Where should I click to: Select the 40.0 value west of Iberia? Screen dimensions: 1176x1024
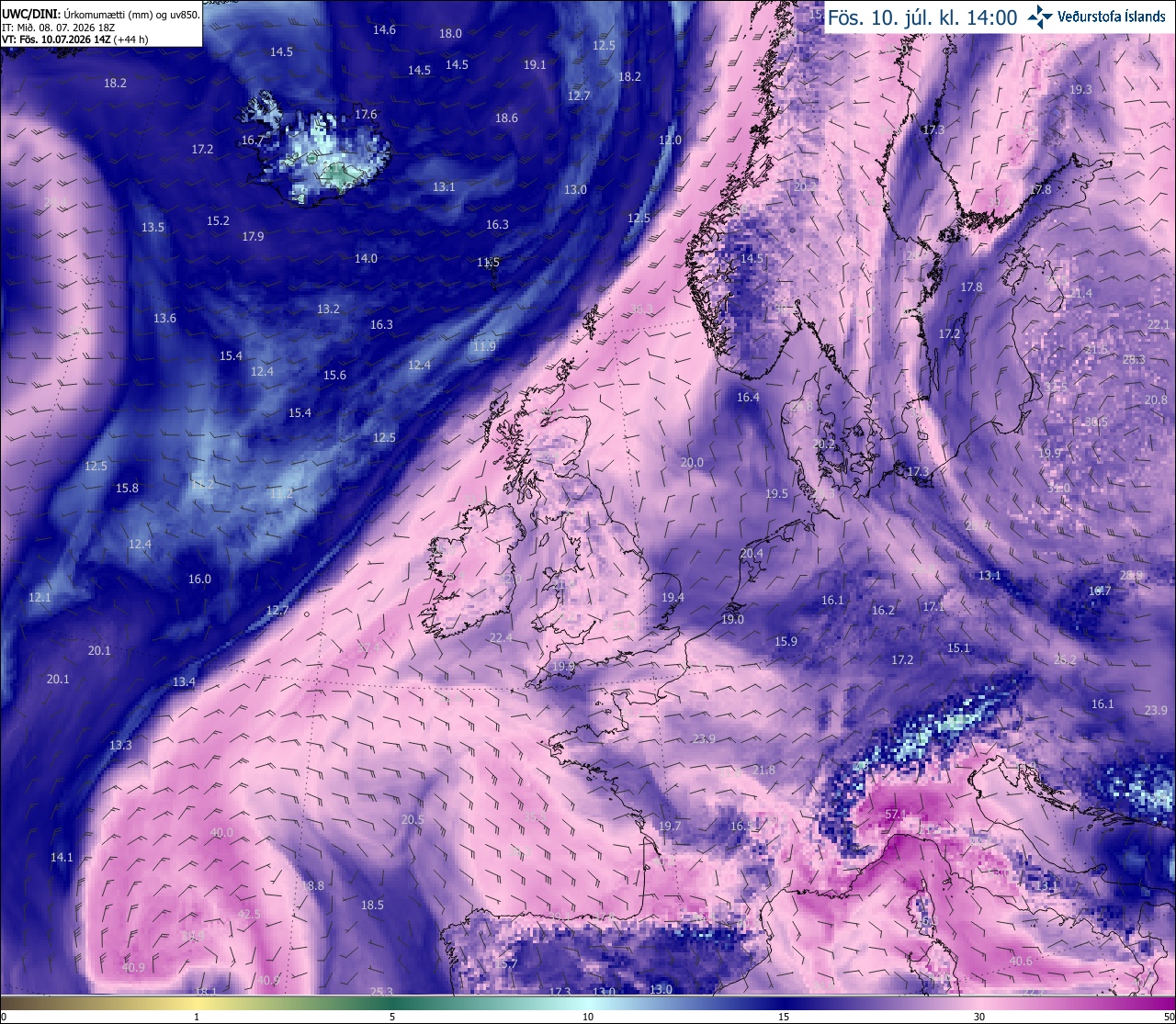(x=221, y=833)
